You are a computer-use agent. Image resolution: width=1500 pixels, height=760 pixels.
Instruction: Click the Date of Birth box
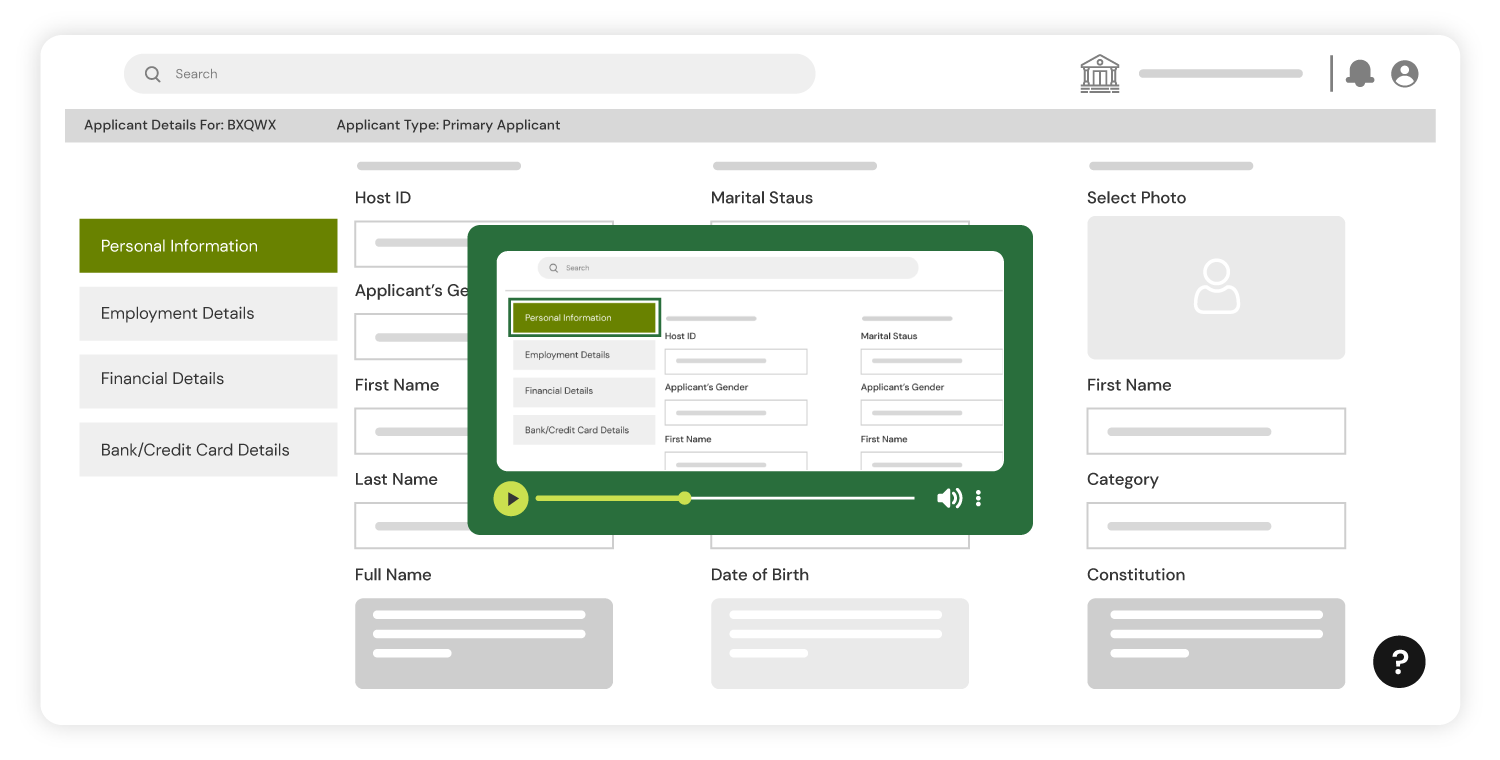(x=840, y=643)
